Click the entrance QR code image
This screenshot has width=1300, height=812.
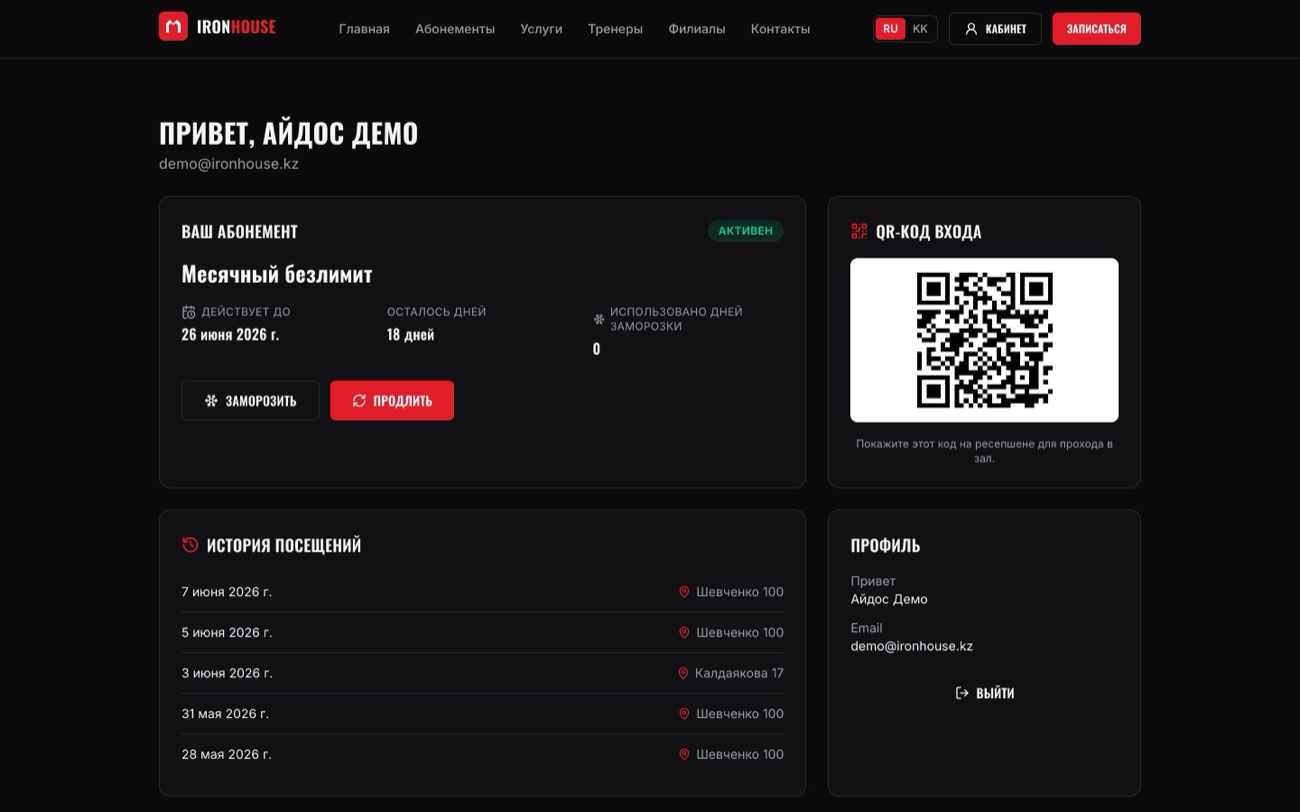pos(984,340)
